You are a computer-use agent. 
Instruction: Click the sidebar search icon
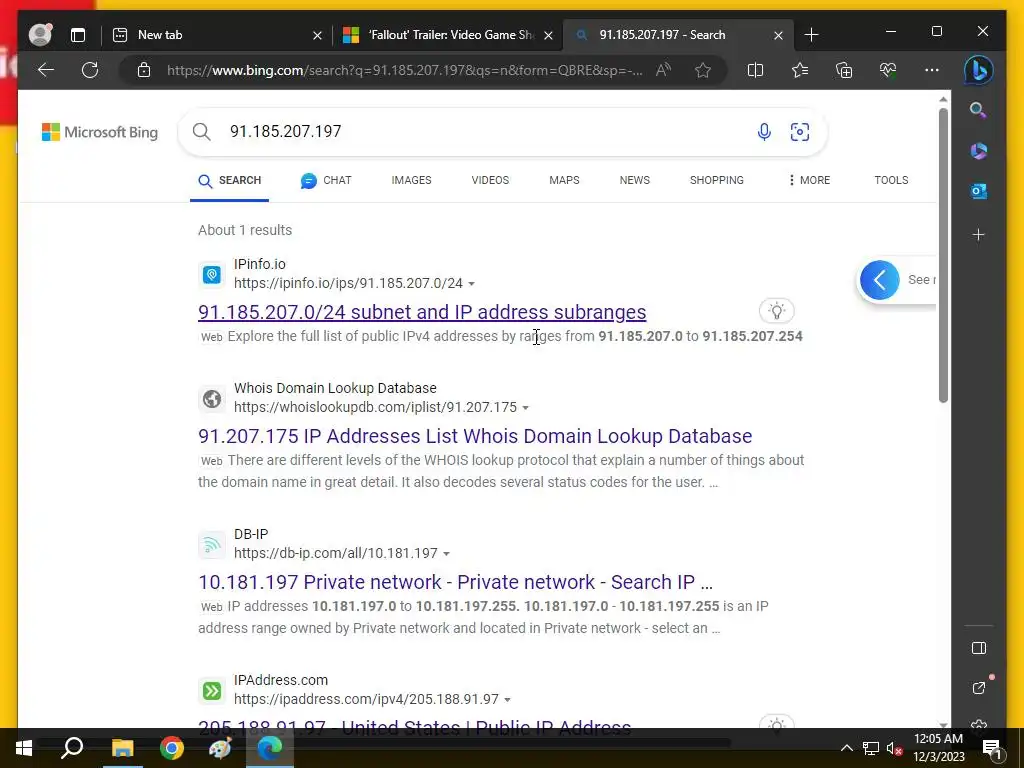[x=978, y=110]
